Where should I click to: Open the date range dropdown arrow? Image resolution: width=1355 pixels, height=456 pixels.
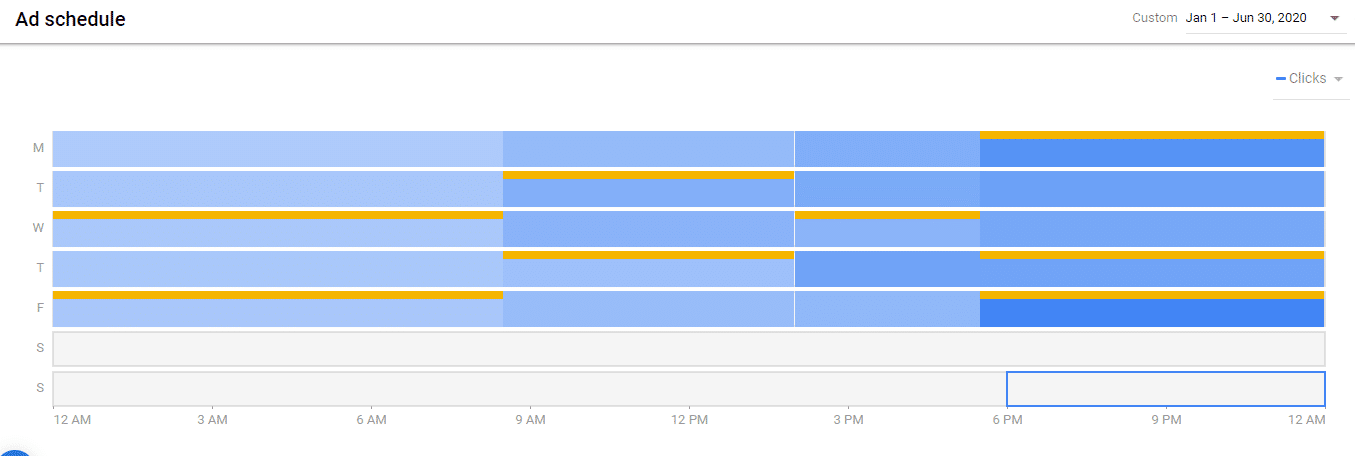1334,18
